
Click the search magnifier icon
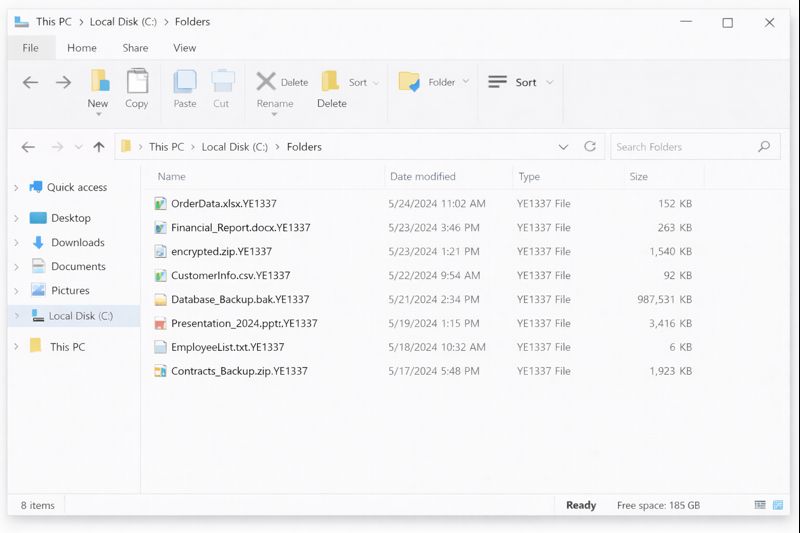[764, 147]
